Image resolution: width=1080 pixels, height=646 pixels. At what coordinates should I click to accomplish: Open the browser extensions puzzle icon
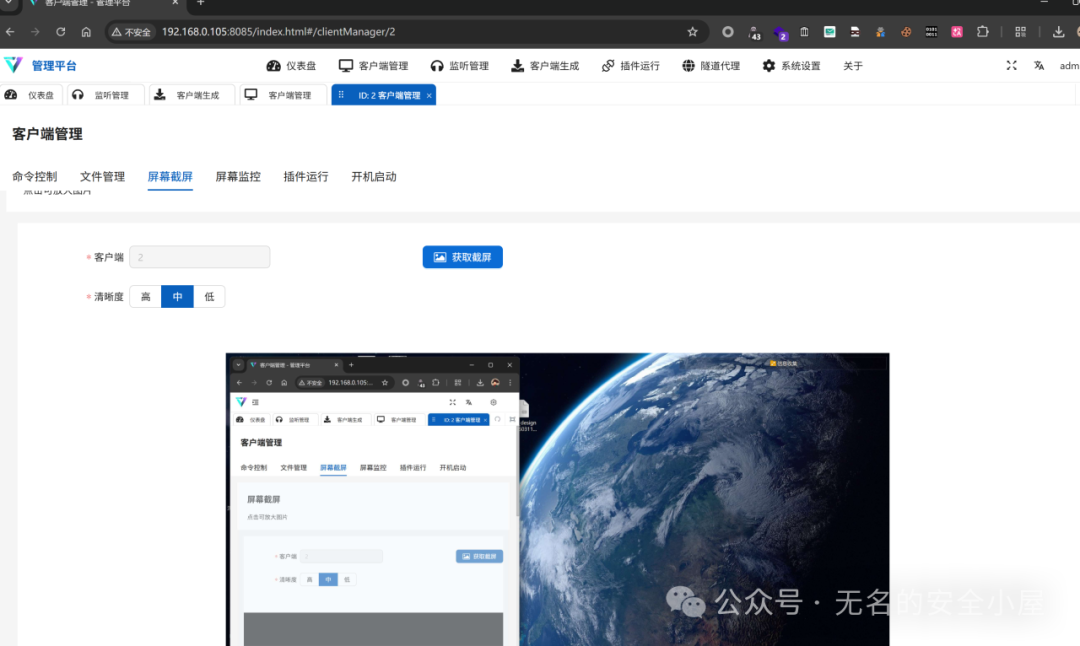(983, 32)
